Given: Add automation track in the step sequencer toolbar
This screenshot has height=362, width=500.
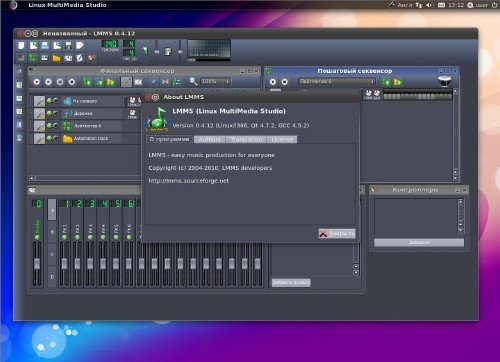Looking at the screenshot, I should pyautogui.click(x=397, y=82).
